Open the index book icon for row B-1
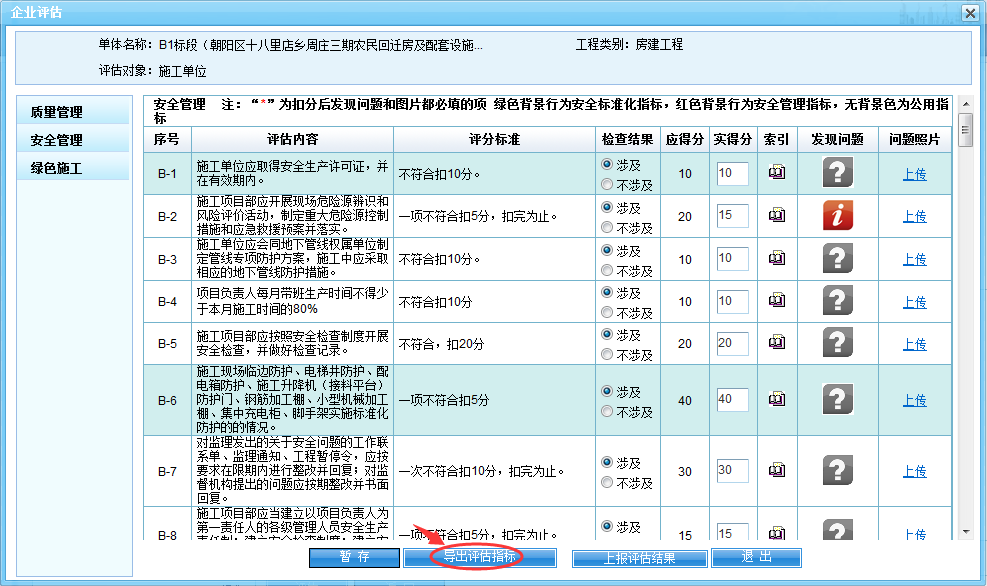 click(x=776, y=173)
